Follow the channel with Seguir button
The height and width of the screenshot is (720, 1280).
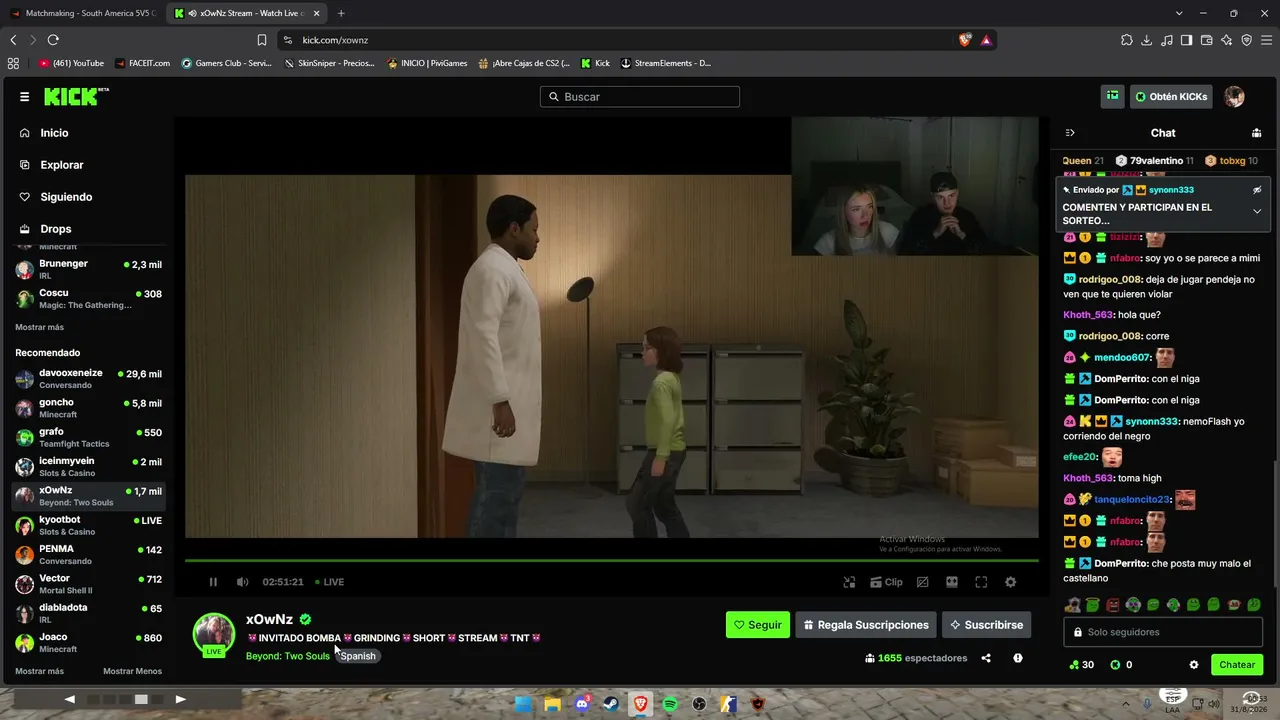[758, 625]
